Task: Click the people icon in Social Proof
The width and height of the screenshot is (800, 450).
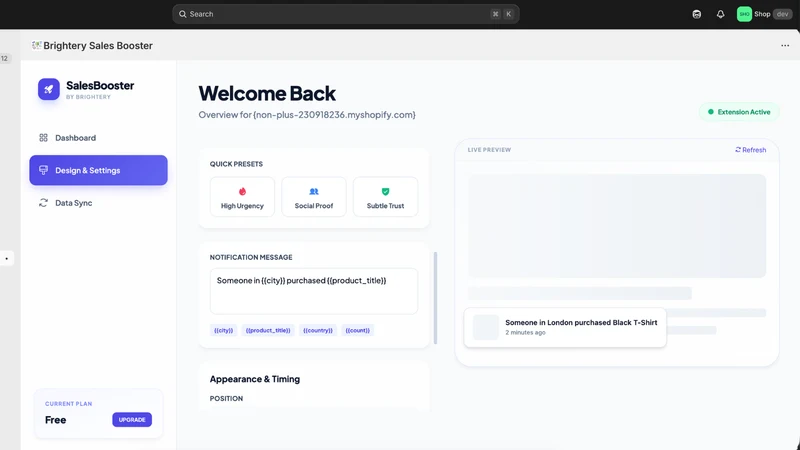Action: click(x=314, y=191)
